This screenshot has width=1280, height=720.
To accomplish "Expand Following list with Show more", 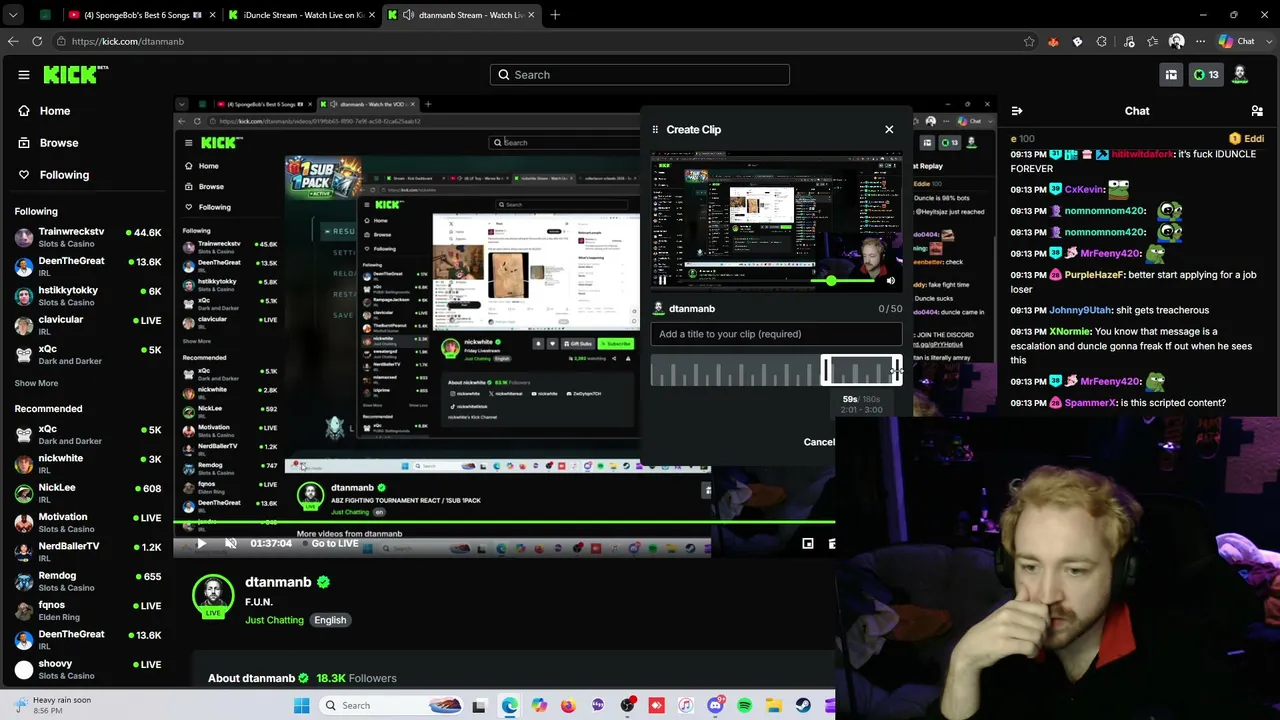I will [x=36, y=383].
